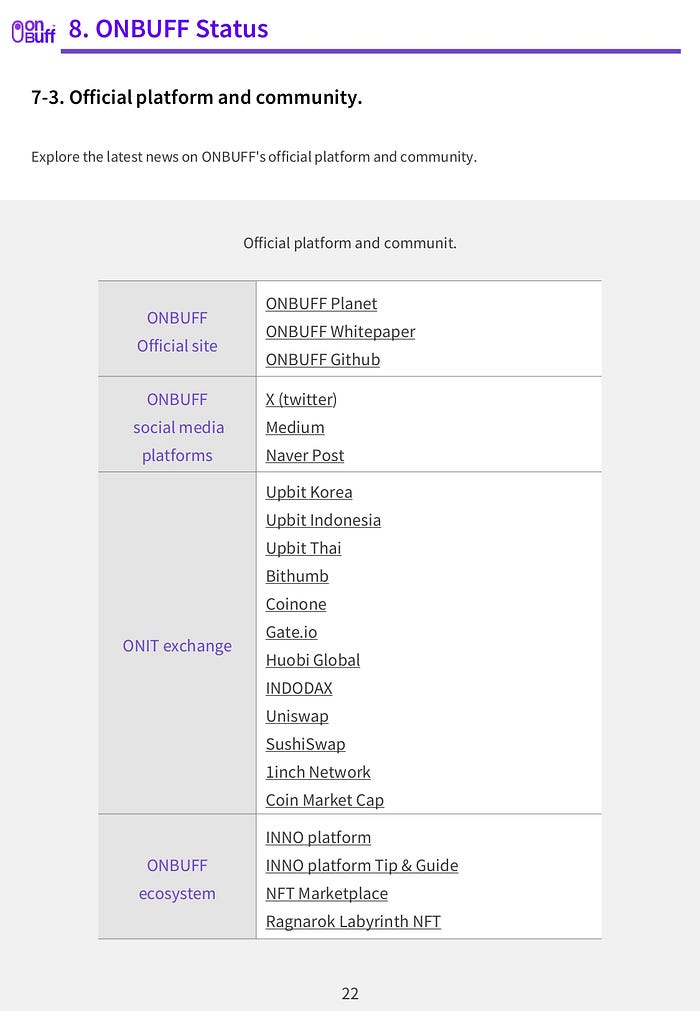Click the INDODAX link
Screen dimensions: 700x1011
tap(299, 689)
